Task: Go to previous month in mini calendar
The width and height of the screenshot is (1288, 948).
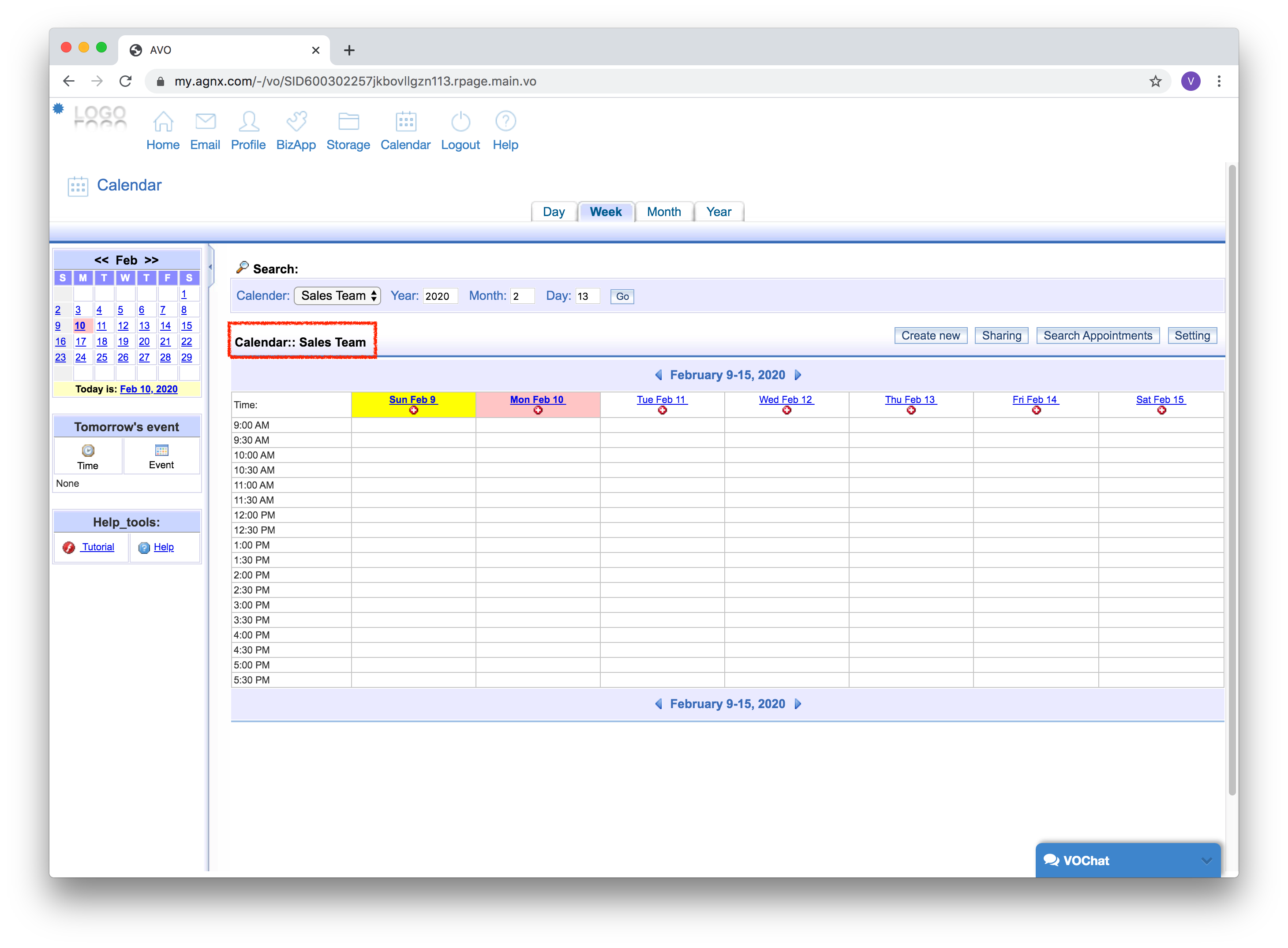Action: point(101,260)
